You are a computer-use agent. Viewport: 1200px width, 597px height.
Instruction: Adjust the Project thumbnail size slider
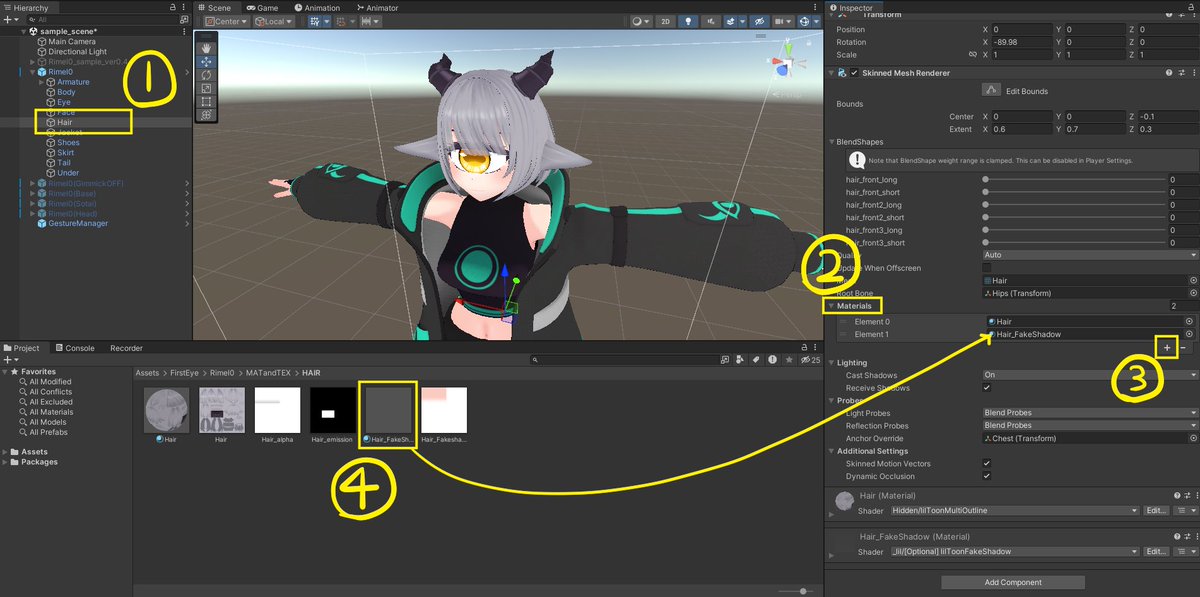[803, 591]
